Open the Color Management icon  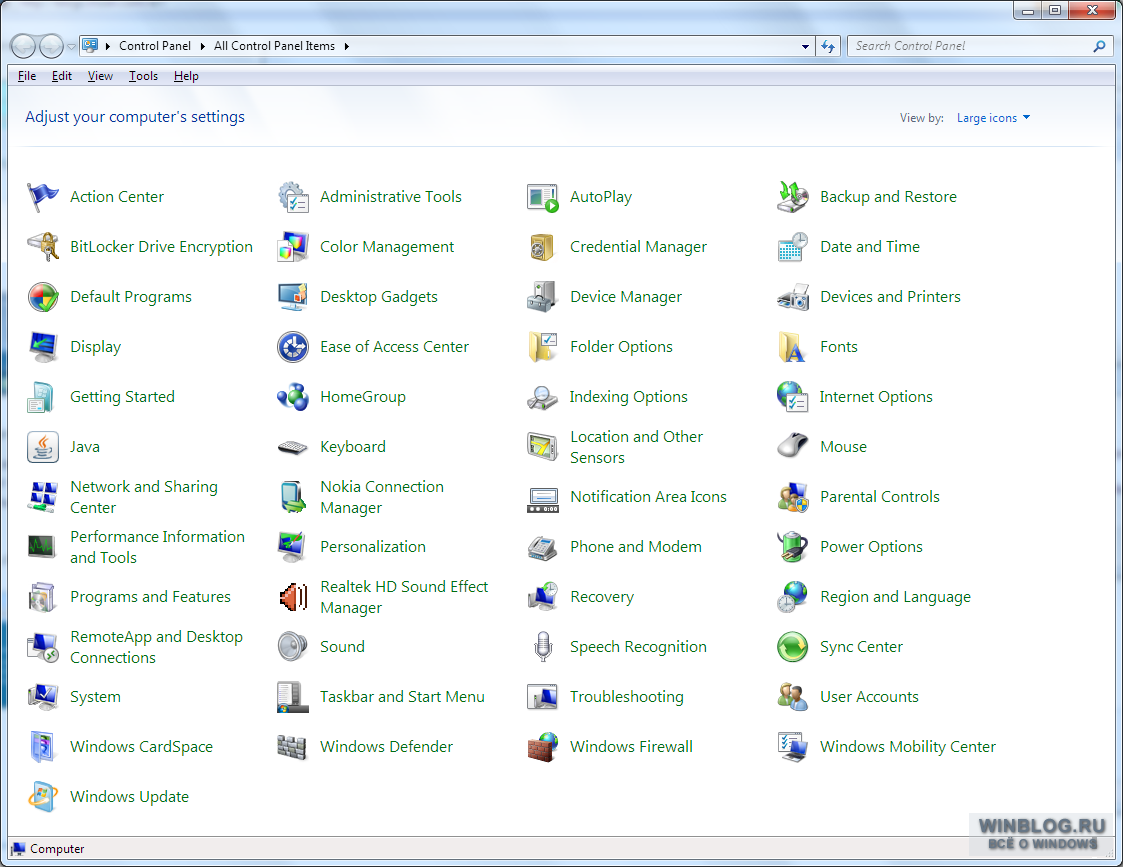coord(293,247)
